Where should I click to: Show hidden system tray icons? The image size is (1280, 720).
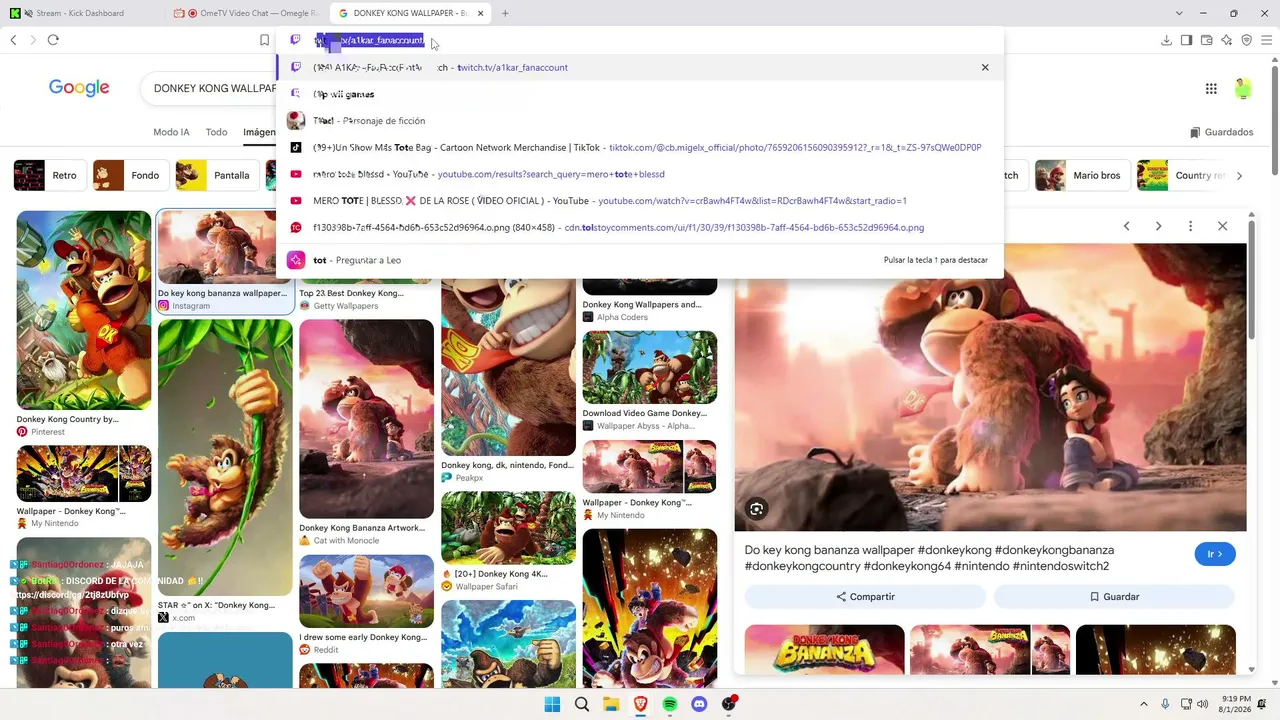pos(1144,704)
